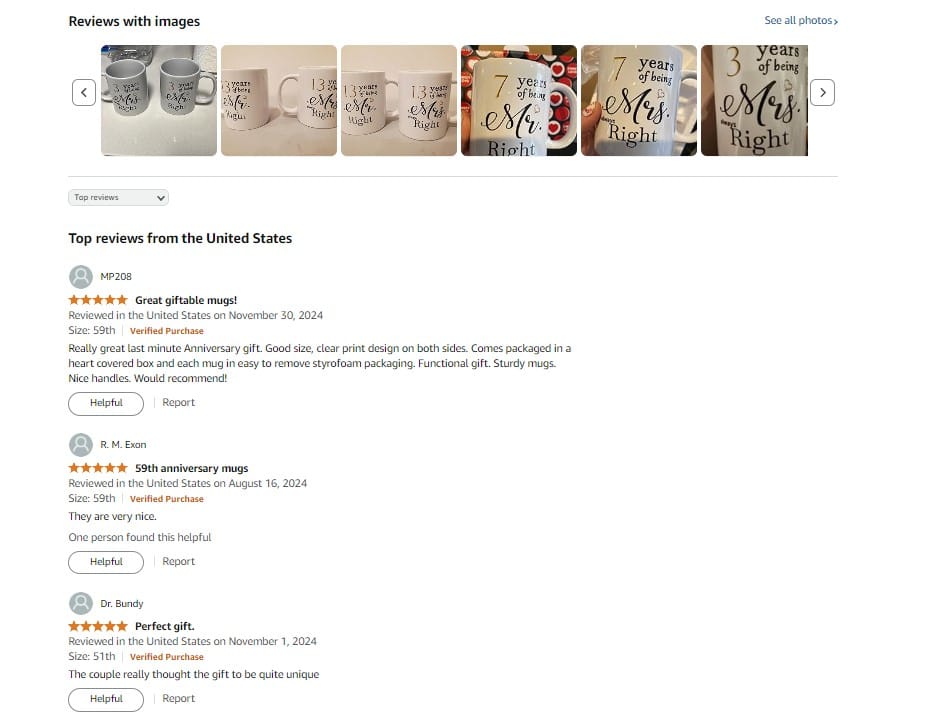Mark Dr. Bundy's review as Helpful
This screenshot has height=723, width=945.
click(106, 700)
